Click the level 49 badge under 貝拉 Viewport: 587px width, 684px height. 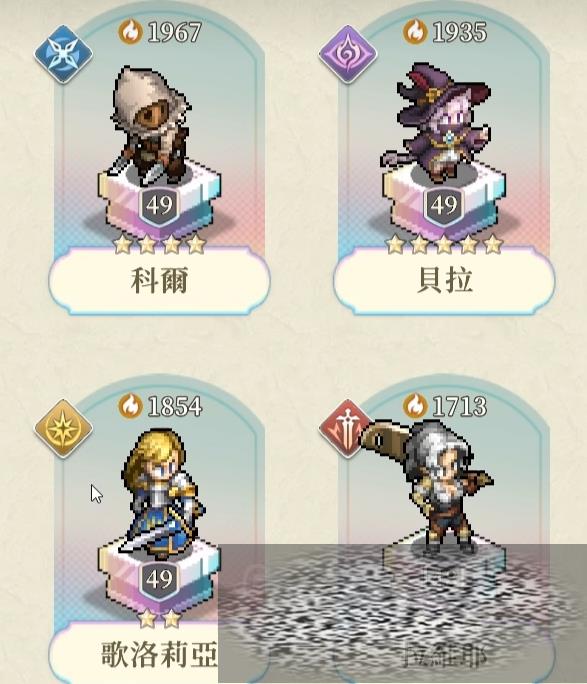click(x=444, y=205)
